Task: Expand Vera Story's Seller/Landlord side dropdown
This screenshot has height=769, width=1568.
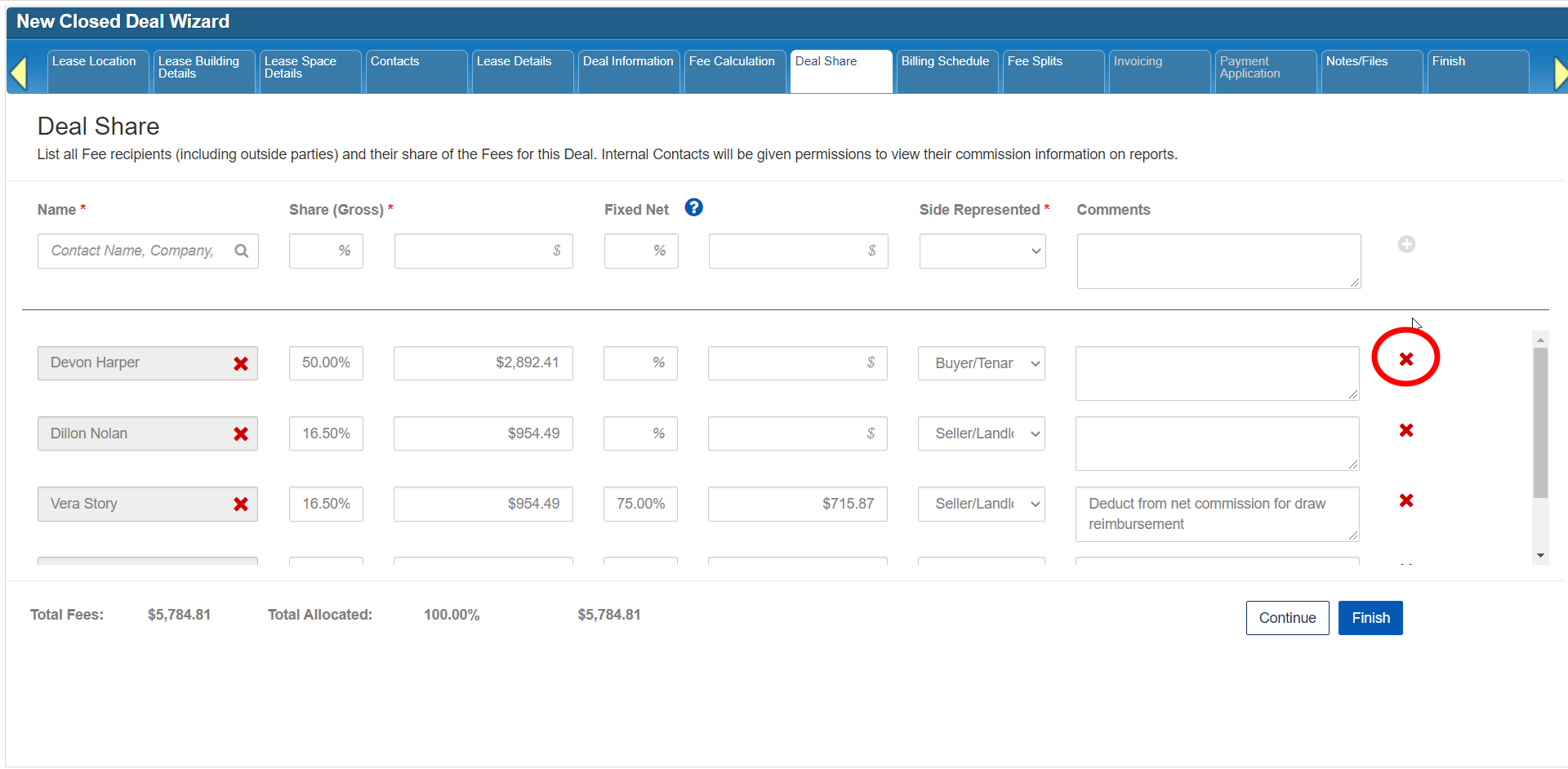Action: click(981, 504)
